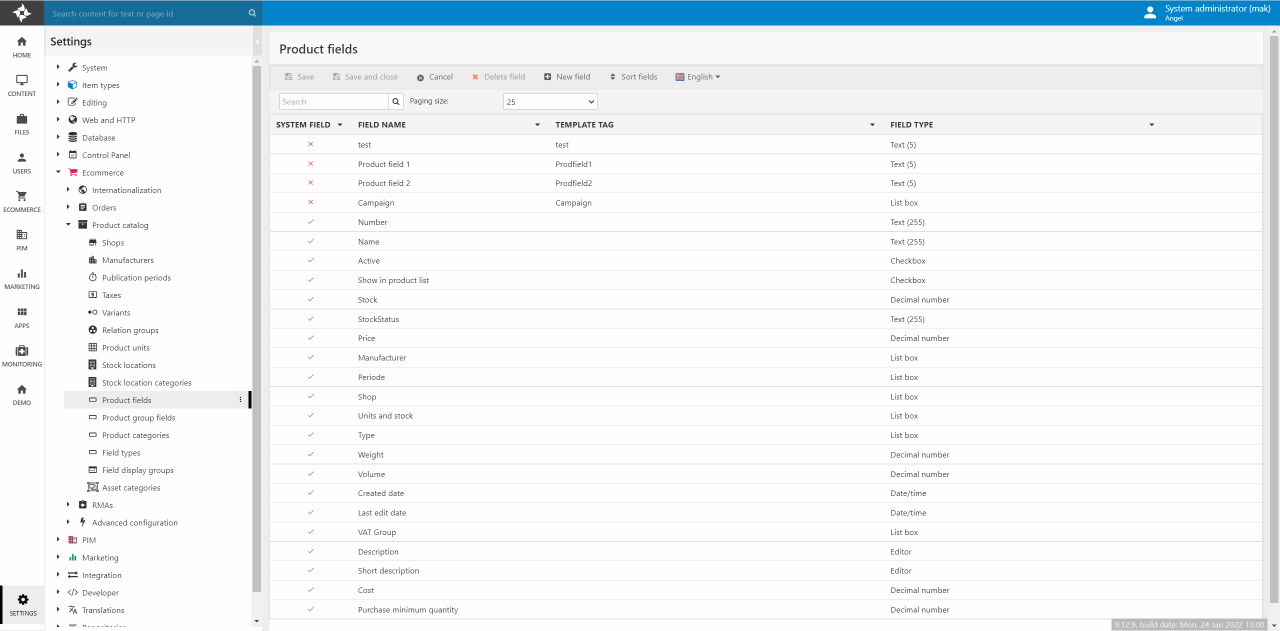This screenshot has height=631, width=1280.
Task: Open the Product field 1 row
Action: click(384, 164)
